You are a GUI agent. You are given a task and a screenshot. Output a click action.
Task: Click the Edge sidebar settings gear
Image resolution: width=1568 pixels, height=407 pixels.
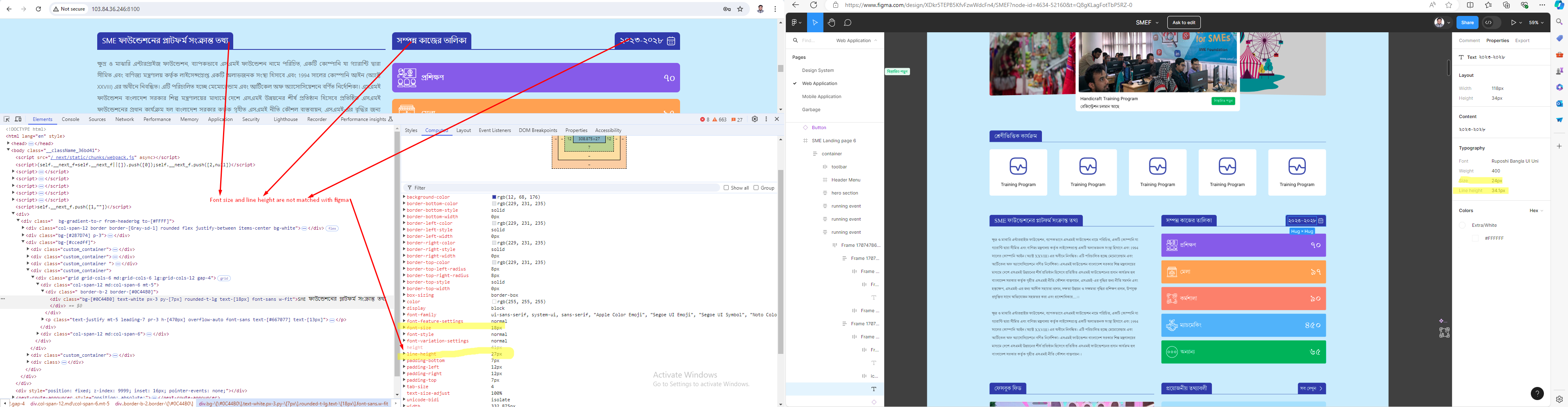[1559, 399]
